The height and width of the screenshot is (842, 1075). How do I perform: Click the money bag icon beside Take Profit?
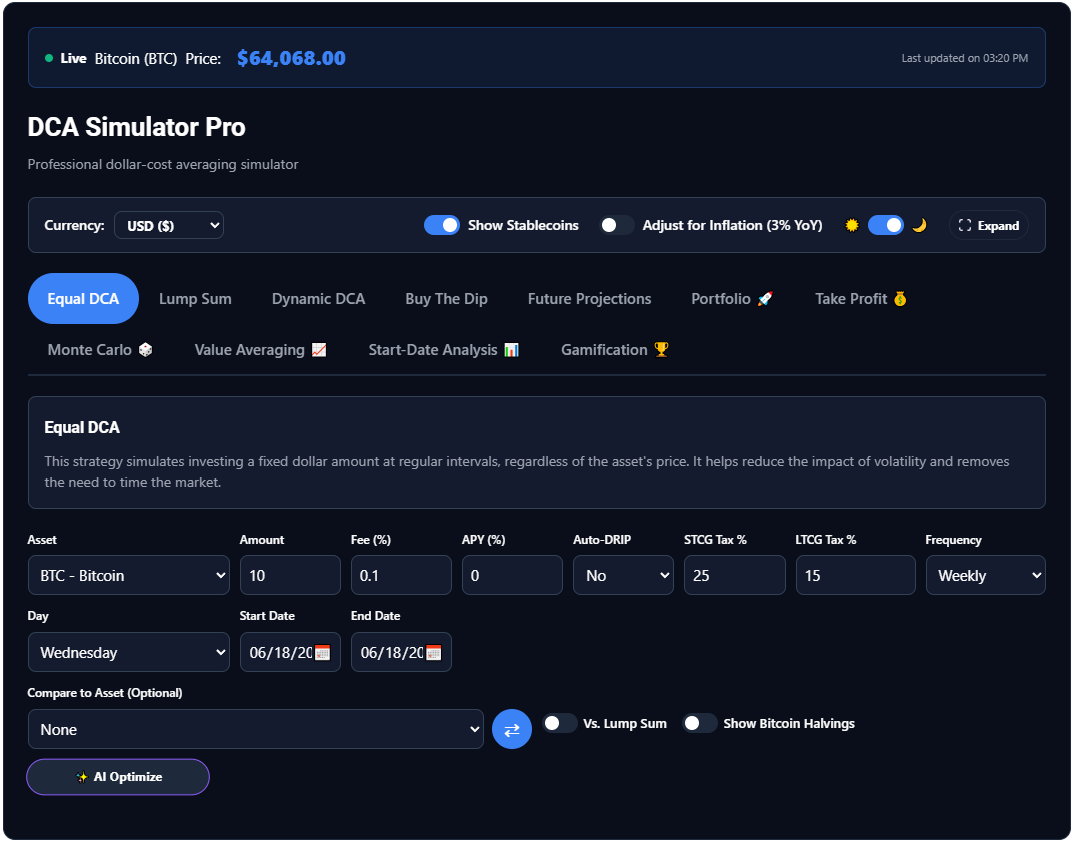click(899, 299)
